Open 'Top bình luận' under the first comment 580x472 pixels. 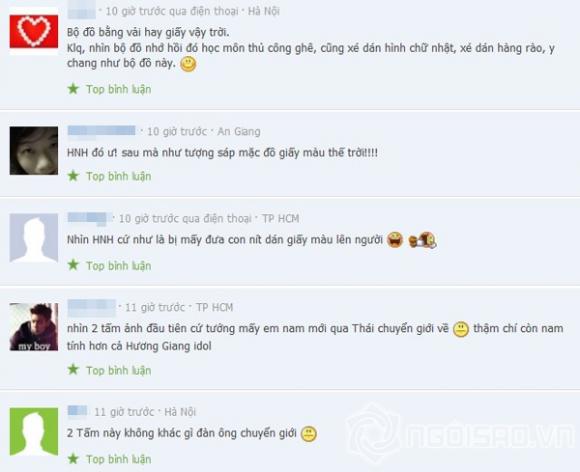(x=118, y=89)
